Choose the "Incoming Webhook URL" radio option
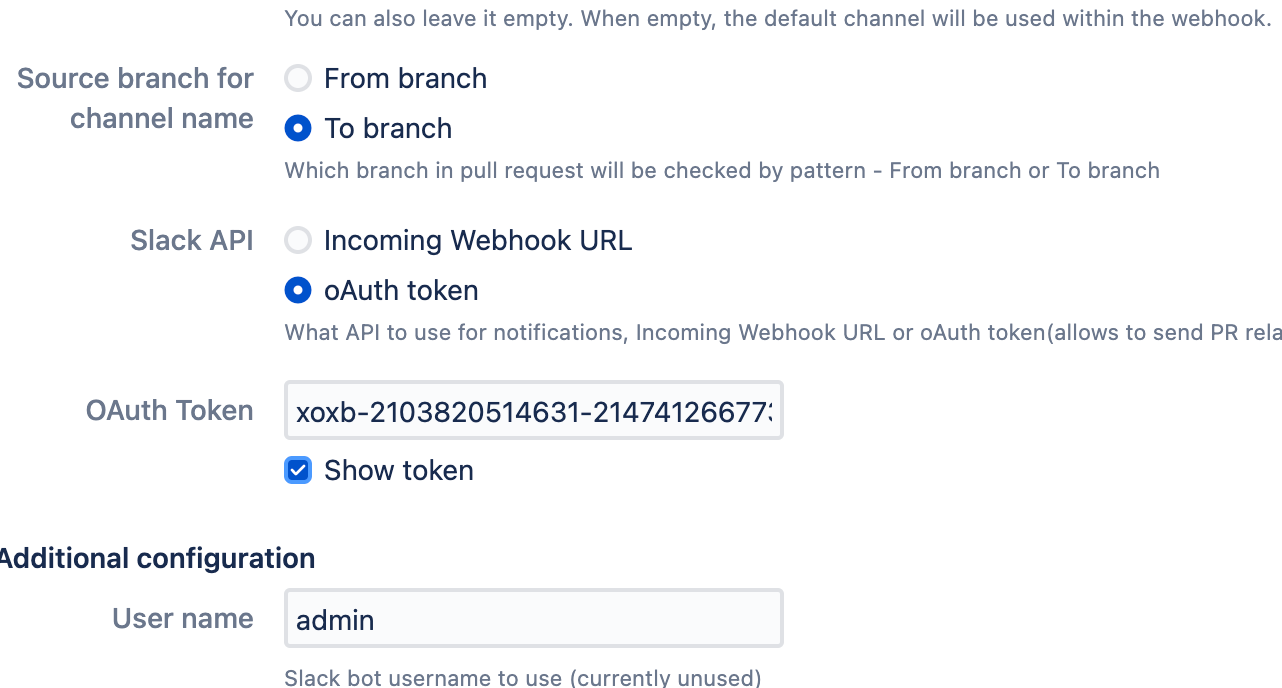1282x688 pixels. click(x=298, y=240)
